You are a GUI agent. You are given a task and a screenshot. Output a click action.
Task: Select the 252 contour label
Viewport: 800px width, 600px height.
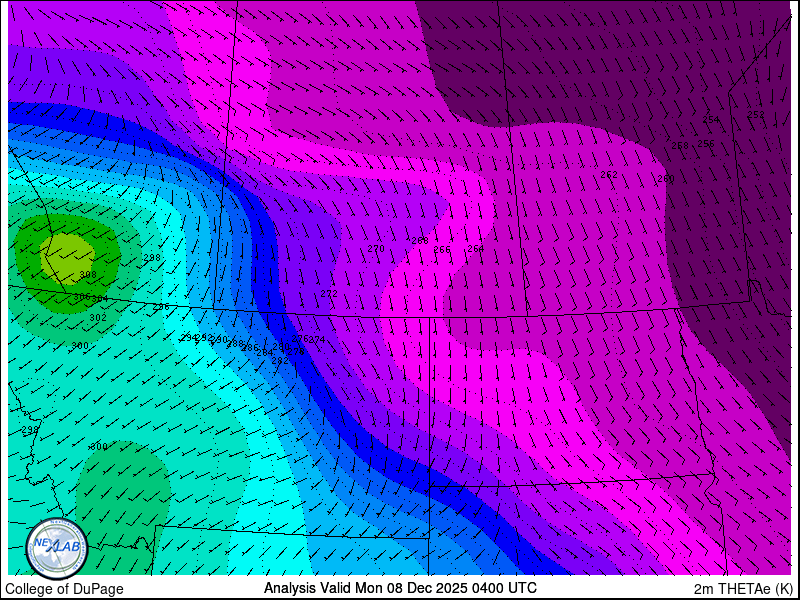click(x=756, y=115)
